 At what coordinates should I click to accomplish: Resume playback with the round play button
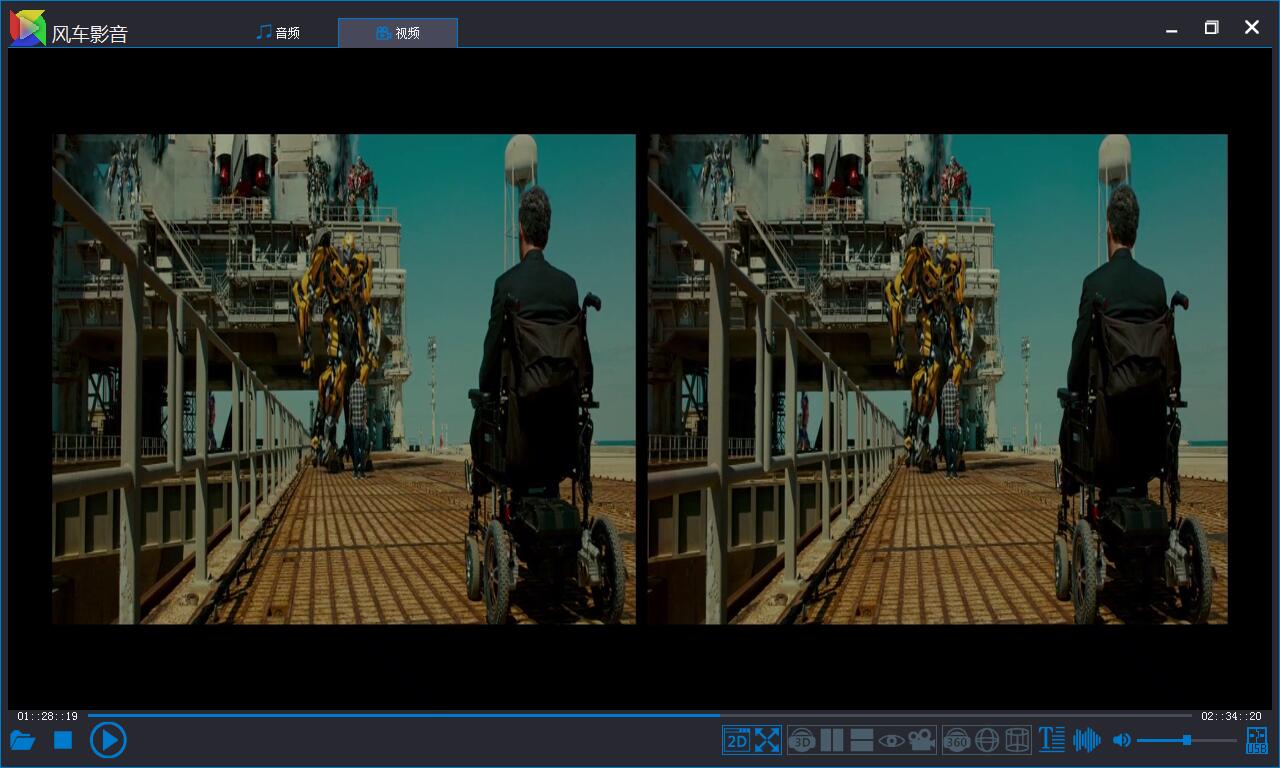point(108,740)
